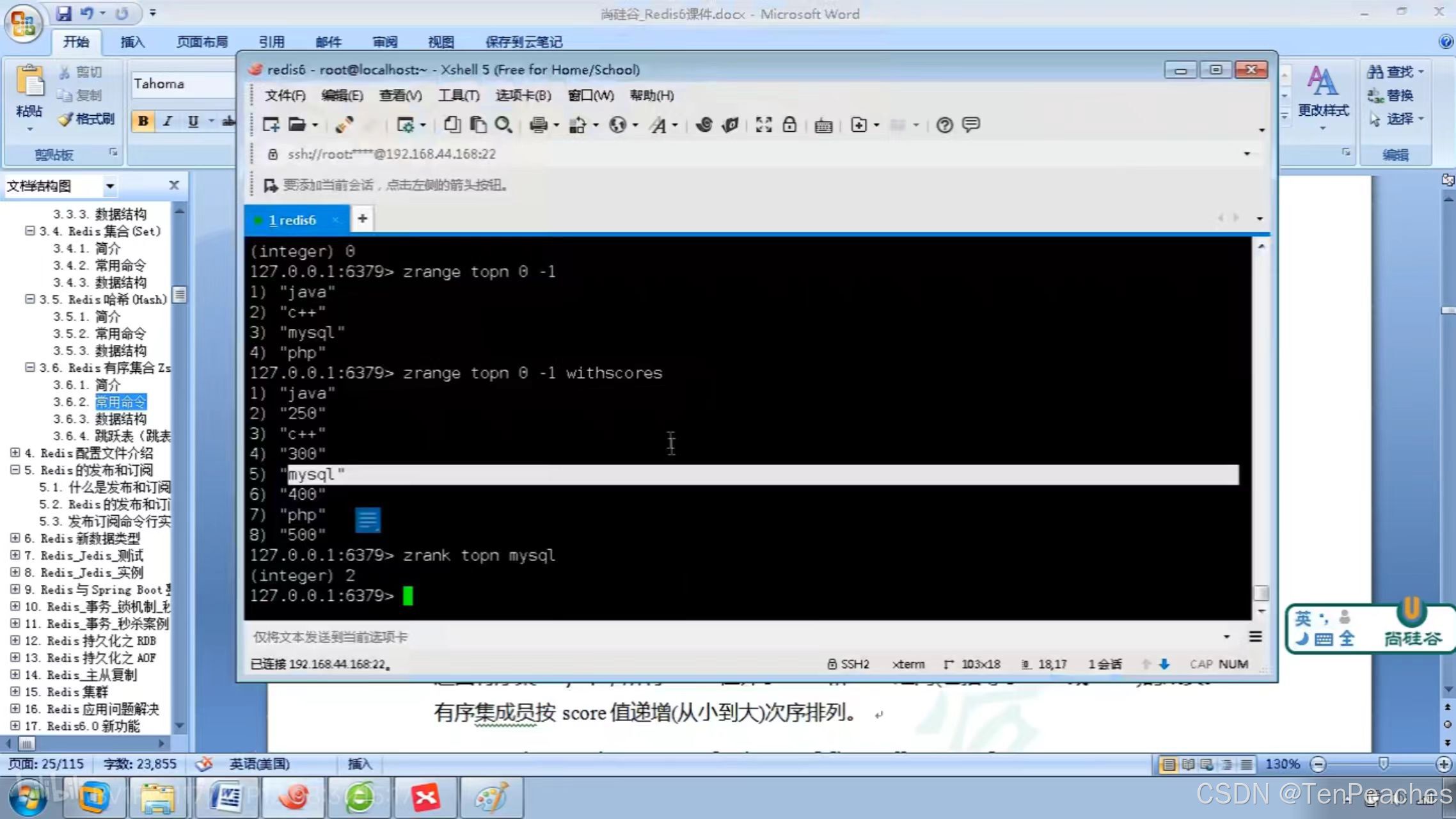
Task: Expand the 4. Redis配置文件介绍 tree node
Action: click(x=15, y=452)
